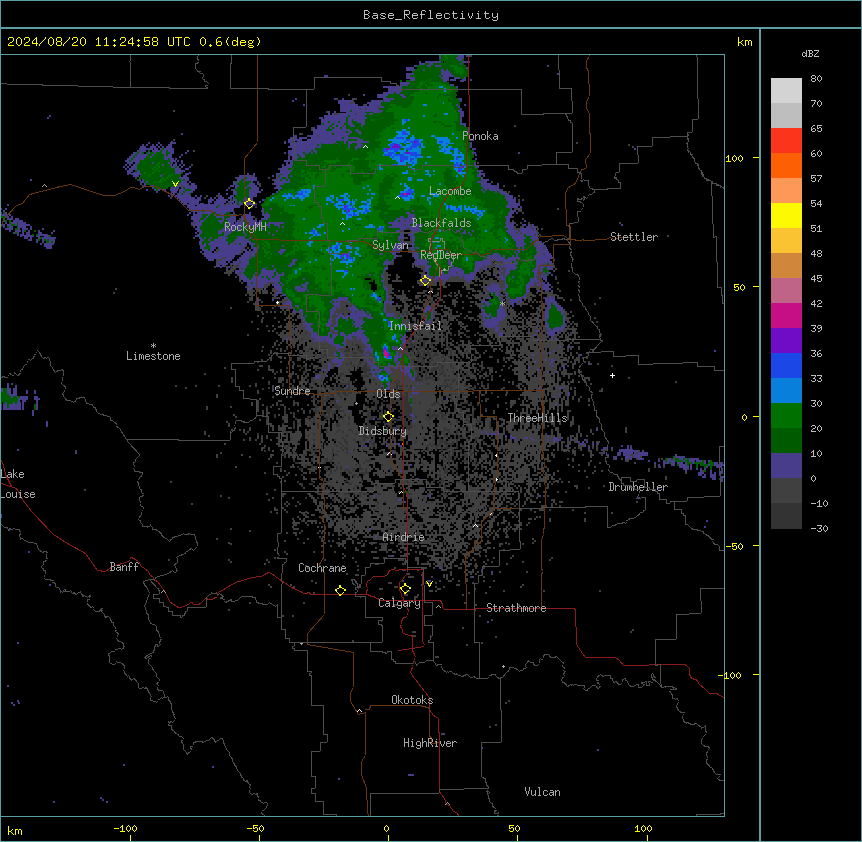
Task: Click the RockyMH label
Action: coord(245,227)
